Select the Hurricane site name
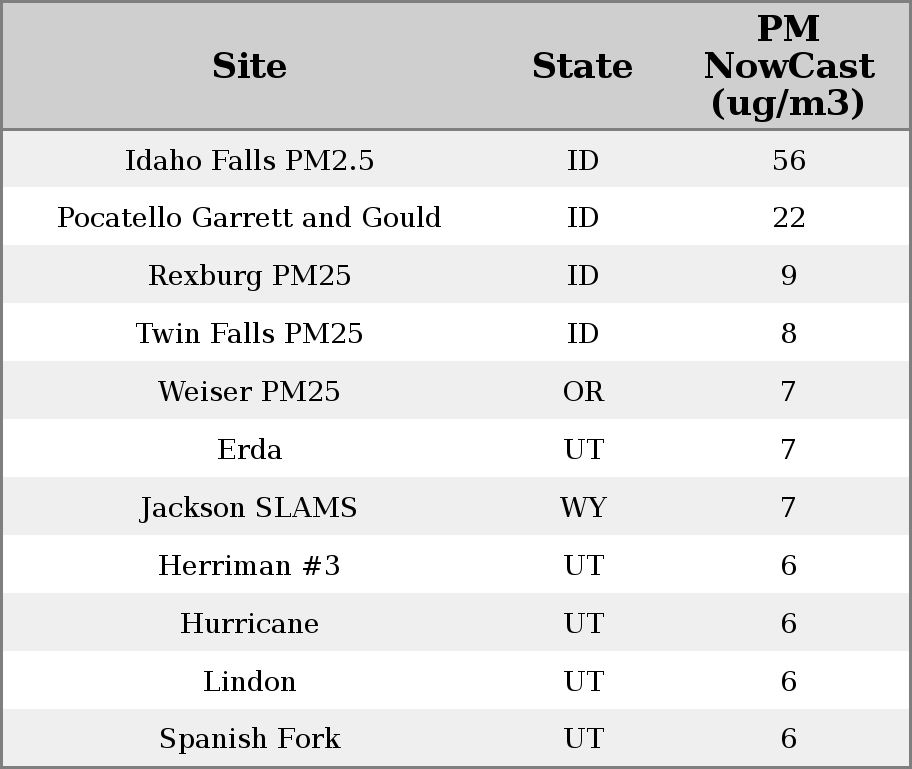This screenshot has width=912, height=769. [x=249, y=624]
